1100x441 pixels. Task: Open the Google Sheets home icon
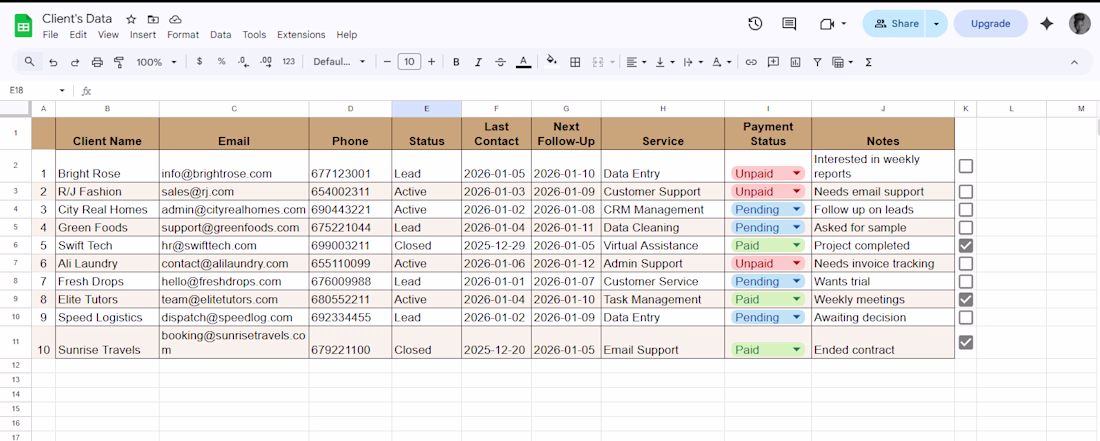click(23, 26)
